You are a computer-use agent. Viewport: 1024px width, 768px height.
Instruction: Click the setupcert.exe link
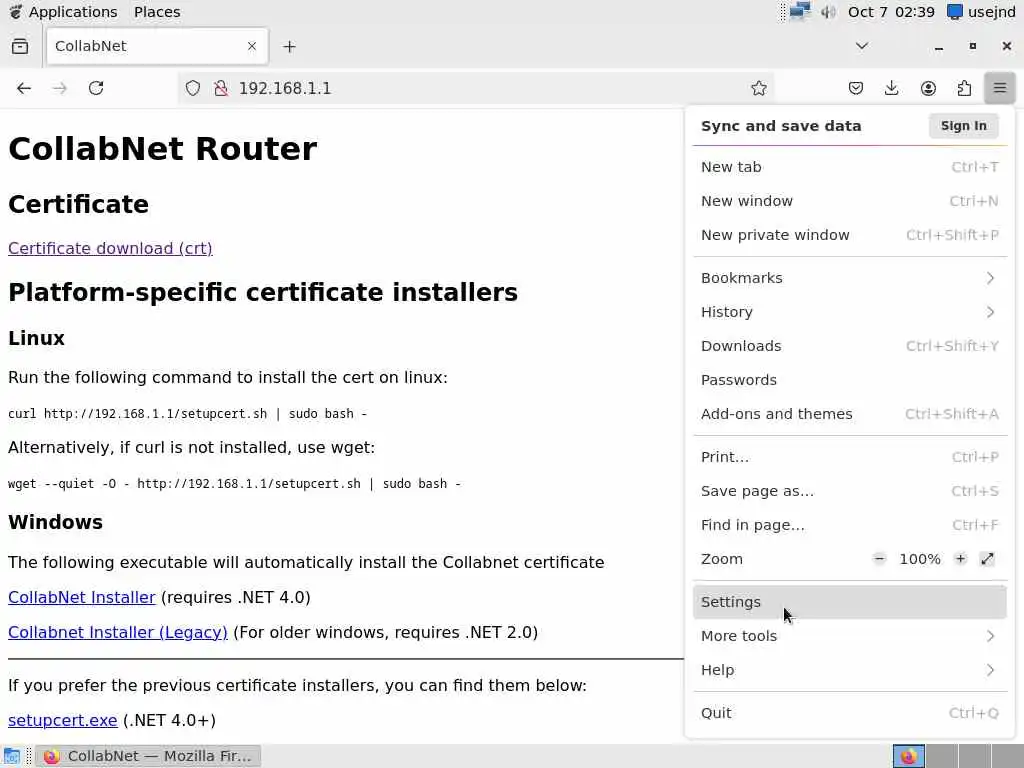(x=63, y=720)
